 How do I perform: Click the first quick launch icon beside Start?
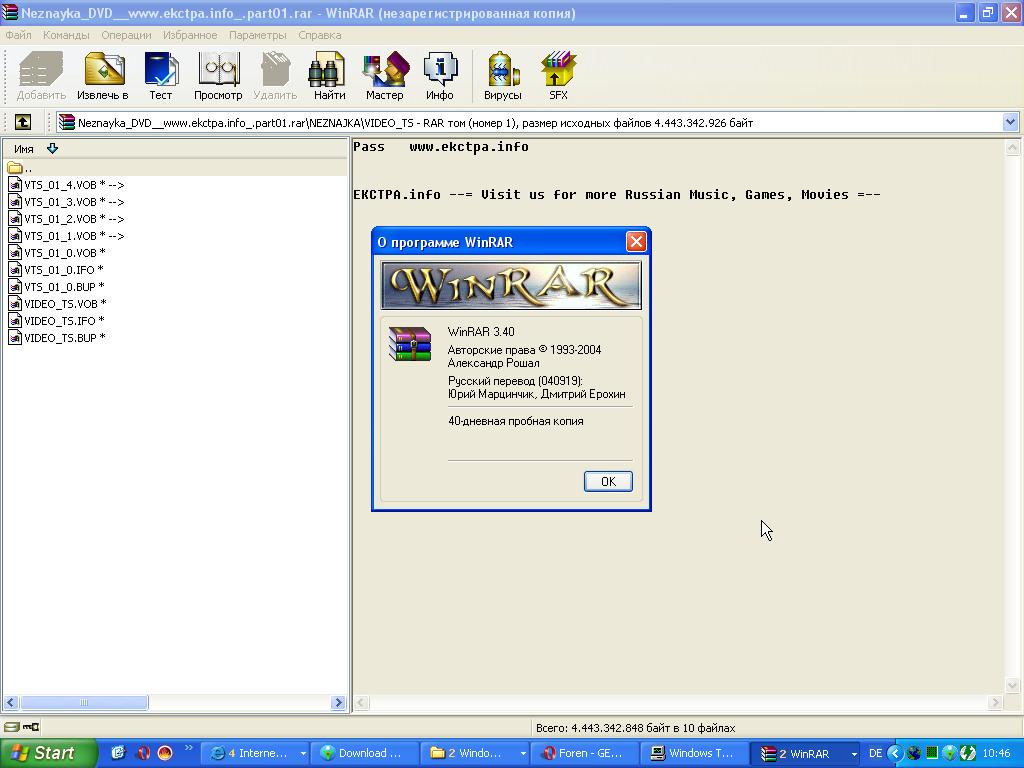point(118,753)
